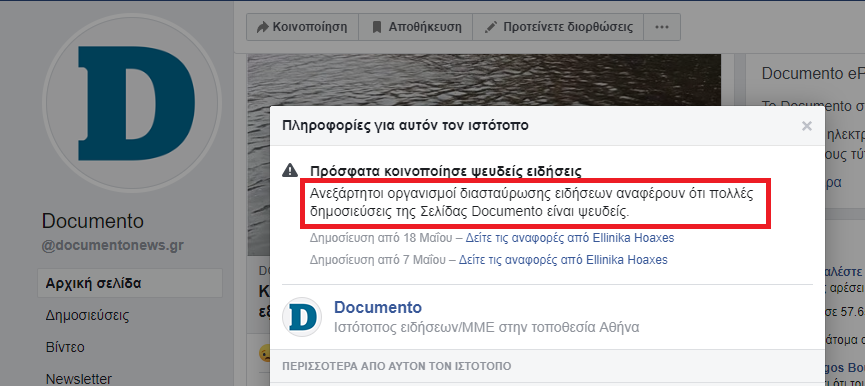Click Προτείνετε διορθώσεις button
Viewport: 865px width, 386px height.
(x=558, y=27)
